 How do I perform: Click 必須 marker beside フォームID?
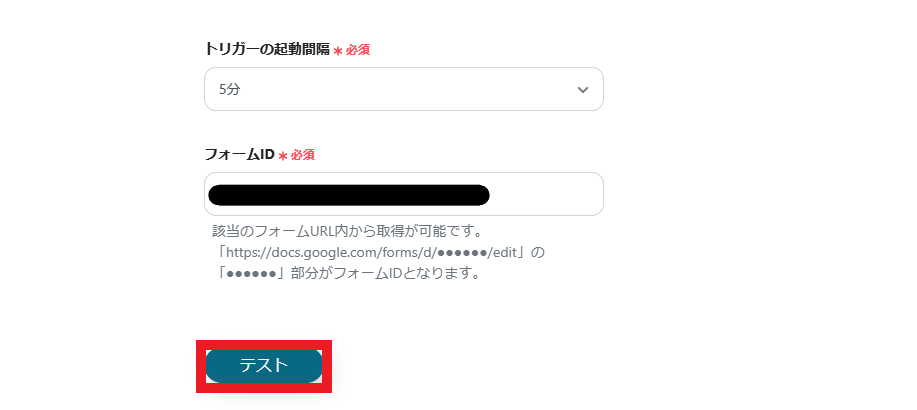[x=302, y=155]
